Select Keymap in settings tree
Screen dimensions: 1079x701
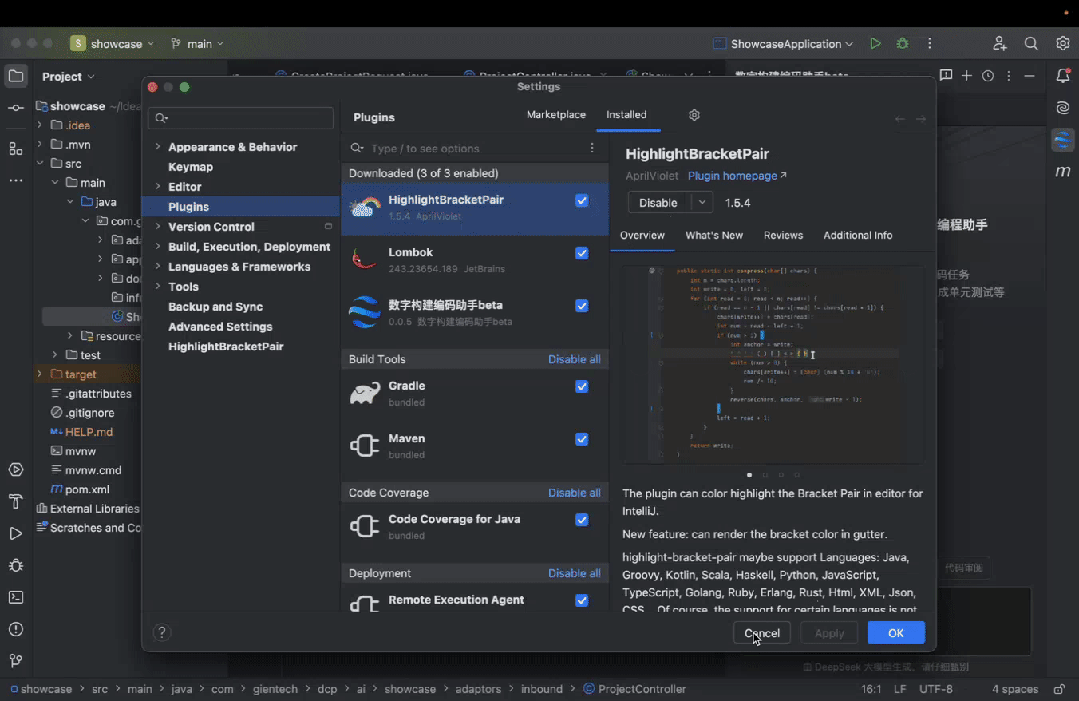[191, 166]
